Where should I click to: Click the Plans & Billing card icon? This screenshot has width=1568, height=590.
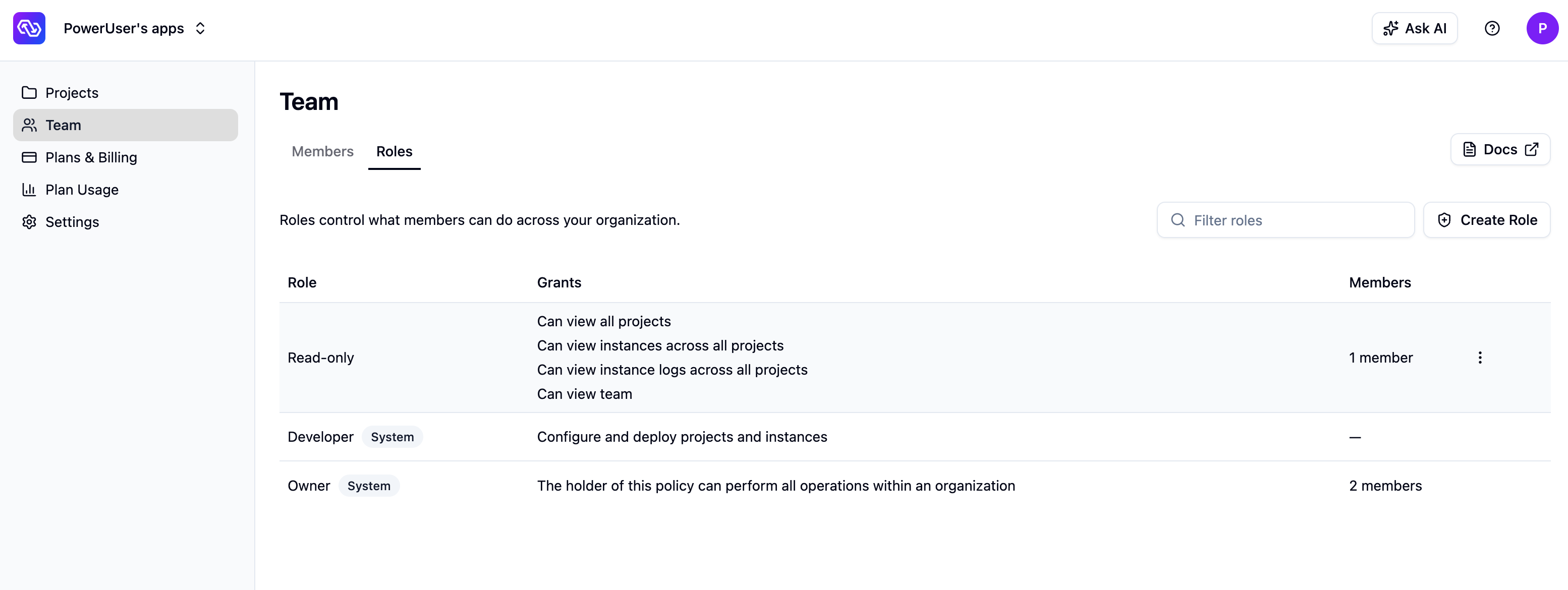pyautogui.click(x=29, y=157)
